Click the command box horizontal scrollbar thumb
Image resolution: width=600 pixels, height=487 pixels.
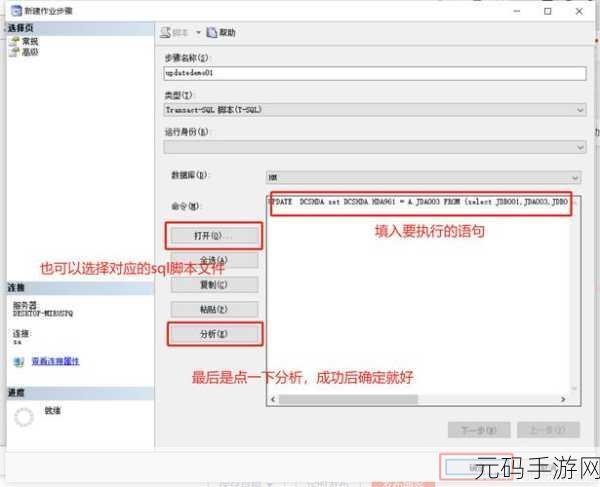pyautogui.click(x=348, y=399)
